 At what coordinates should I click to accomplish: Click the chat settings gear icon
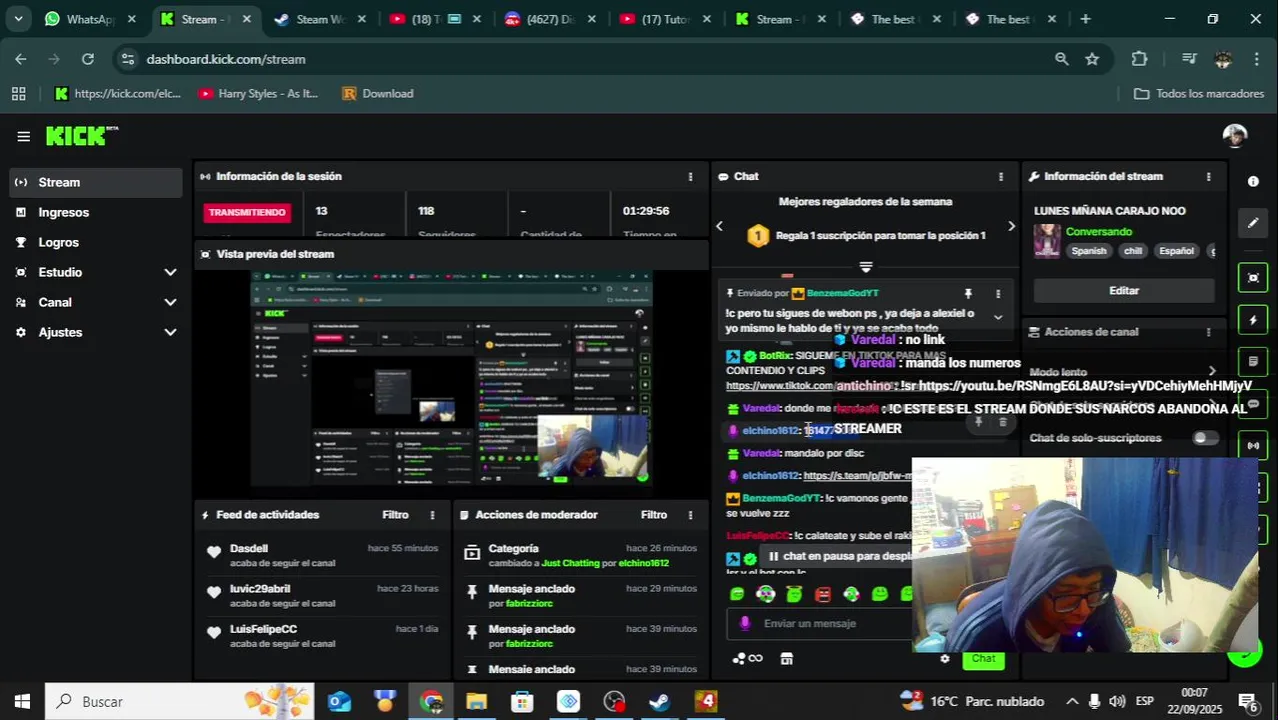point(945,659)
